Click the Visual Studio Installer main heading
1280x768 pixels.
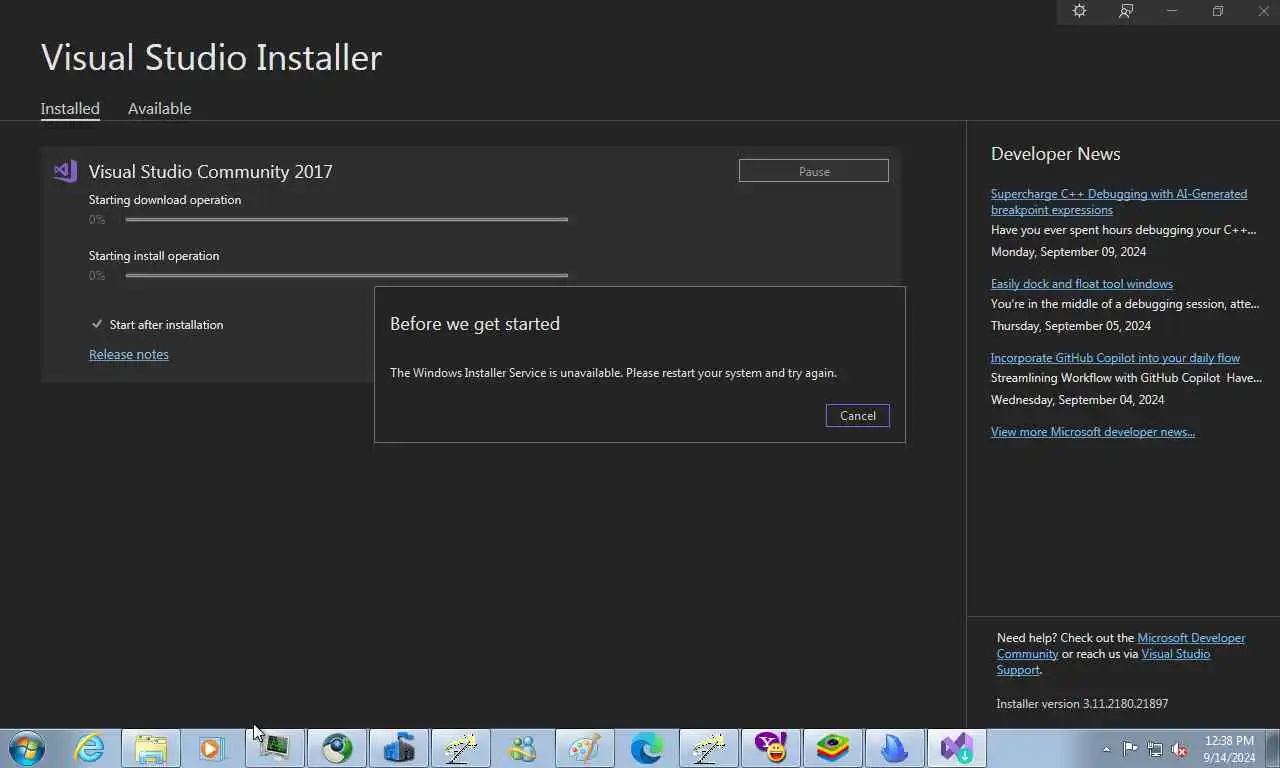(x=211, y=57)
